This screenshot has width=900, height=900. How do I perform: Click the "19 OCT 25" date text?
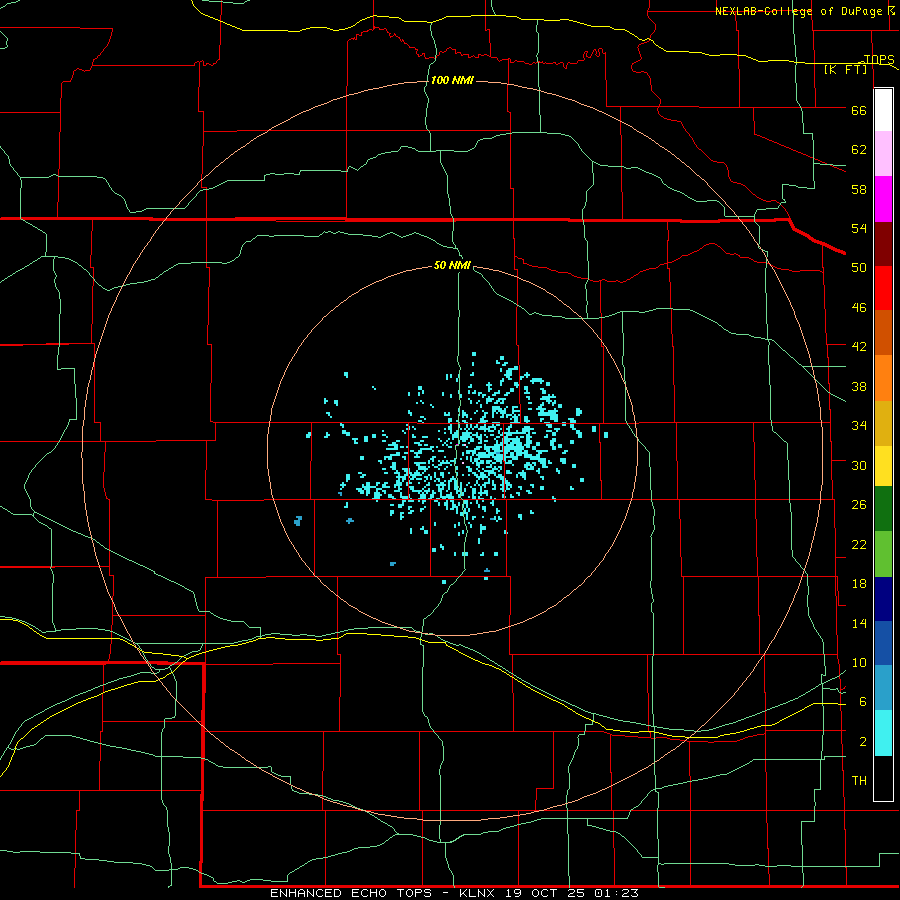(x=545, y=893)
